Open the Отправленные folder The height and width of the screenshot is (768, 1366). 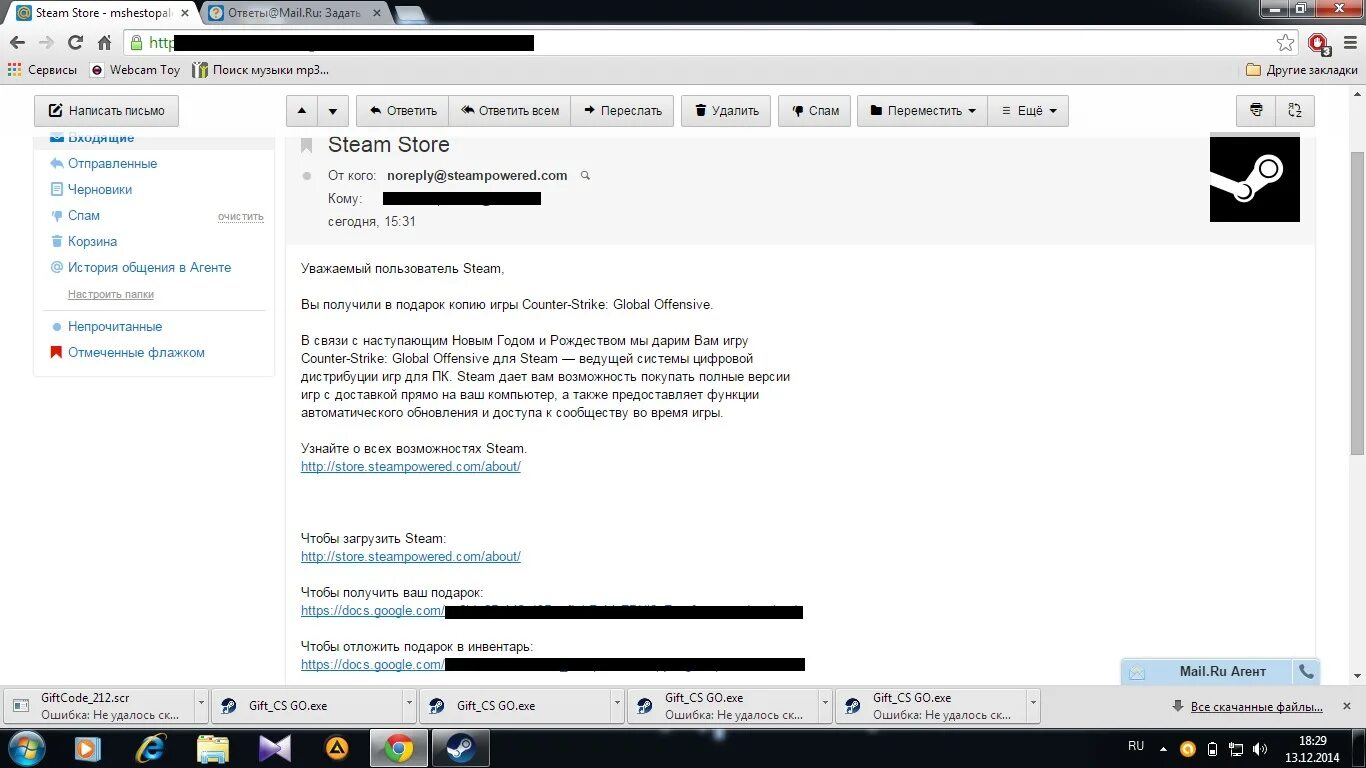click(x=112, y=163)
